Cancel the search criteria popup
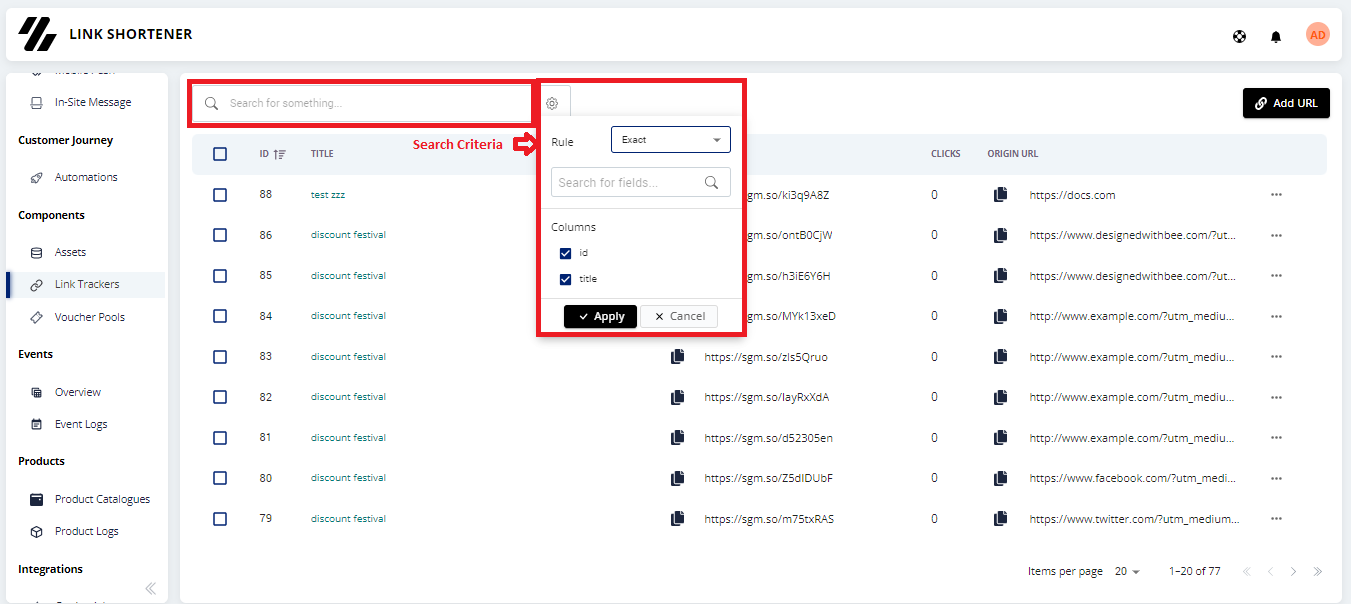This screenshot has width=1351, height=604. (679, 316)
